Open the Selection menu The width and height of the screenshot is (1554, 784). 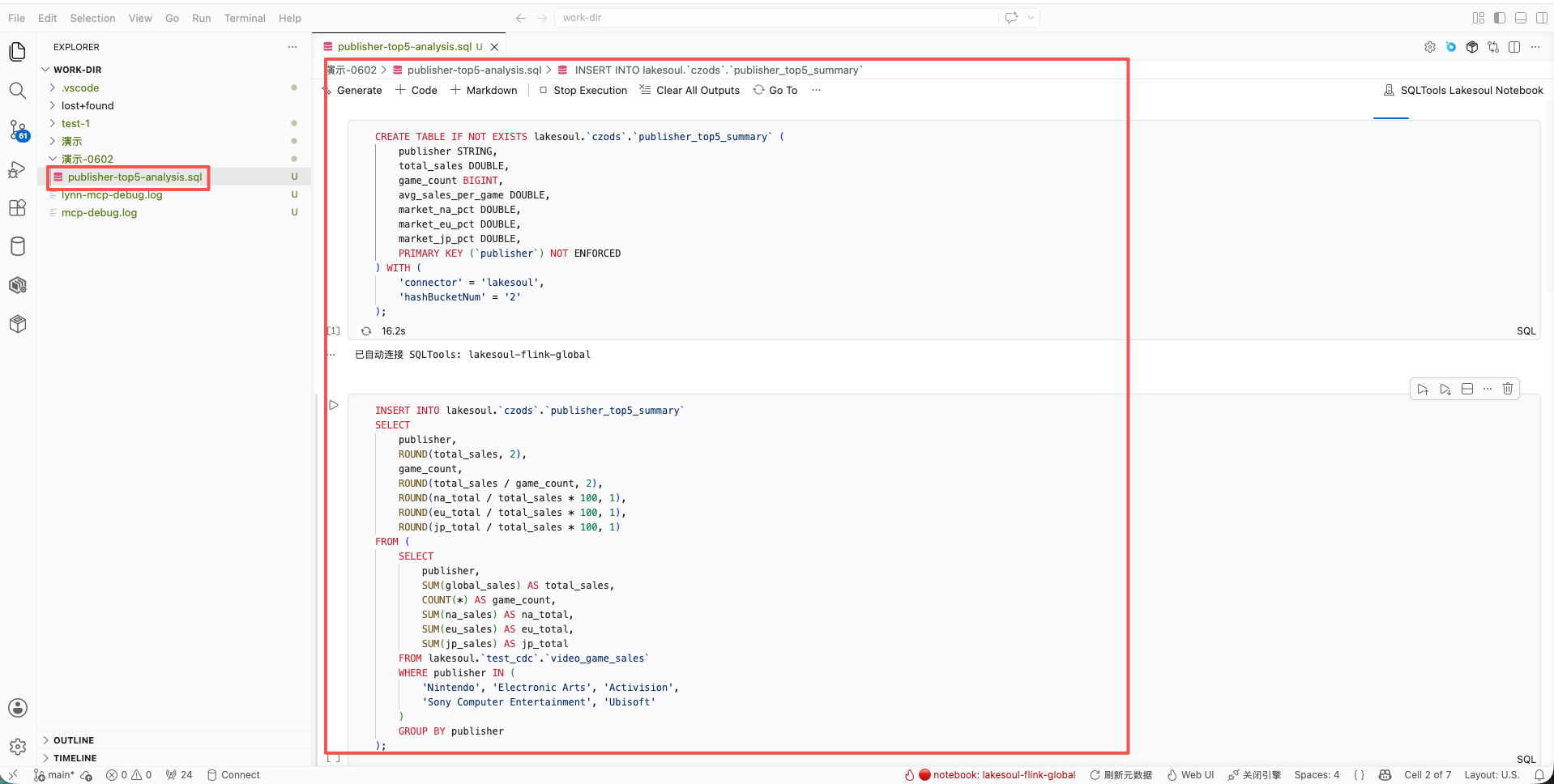pos(92,18)
